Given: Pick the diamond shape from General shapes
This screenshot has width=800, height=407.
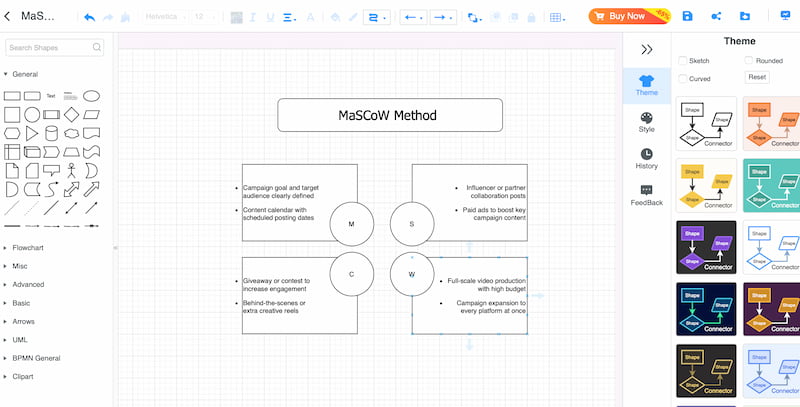Looking at the screenshot, I should pyautogui.click(x=71, y=115).
